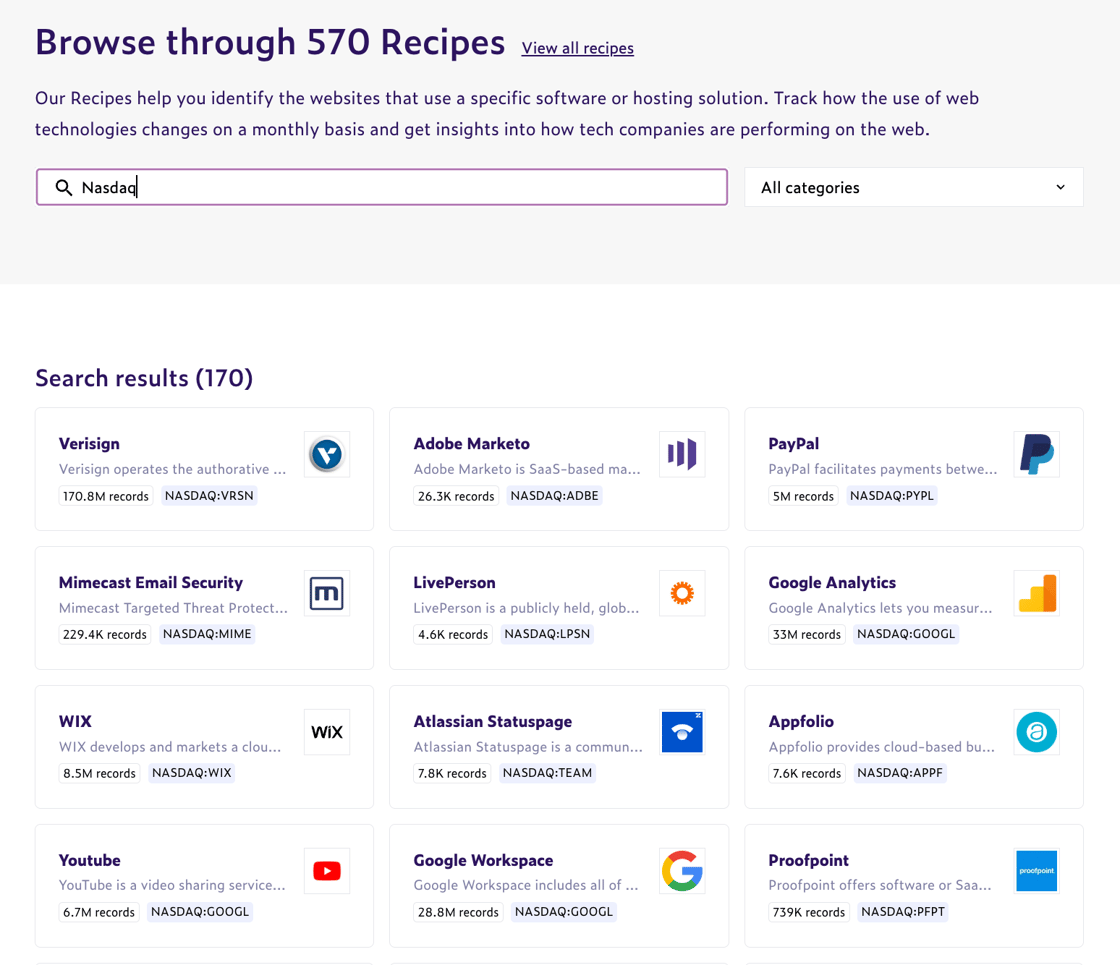This screenshot has height=965, width=1120.
Task: Open the Google Workspace recipe title
Action: click(484, 861)
